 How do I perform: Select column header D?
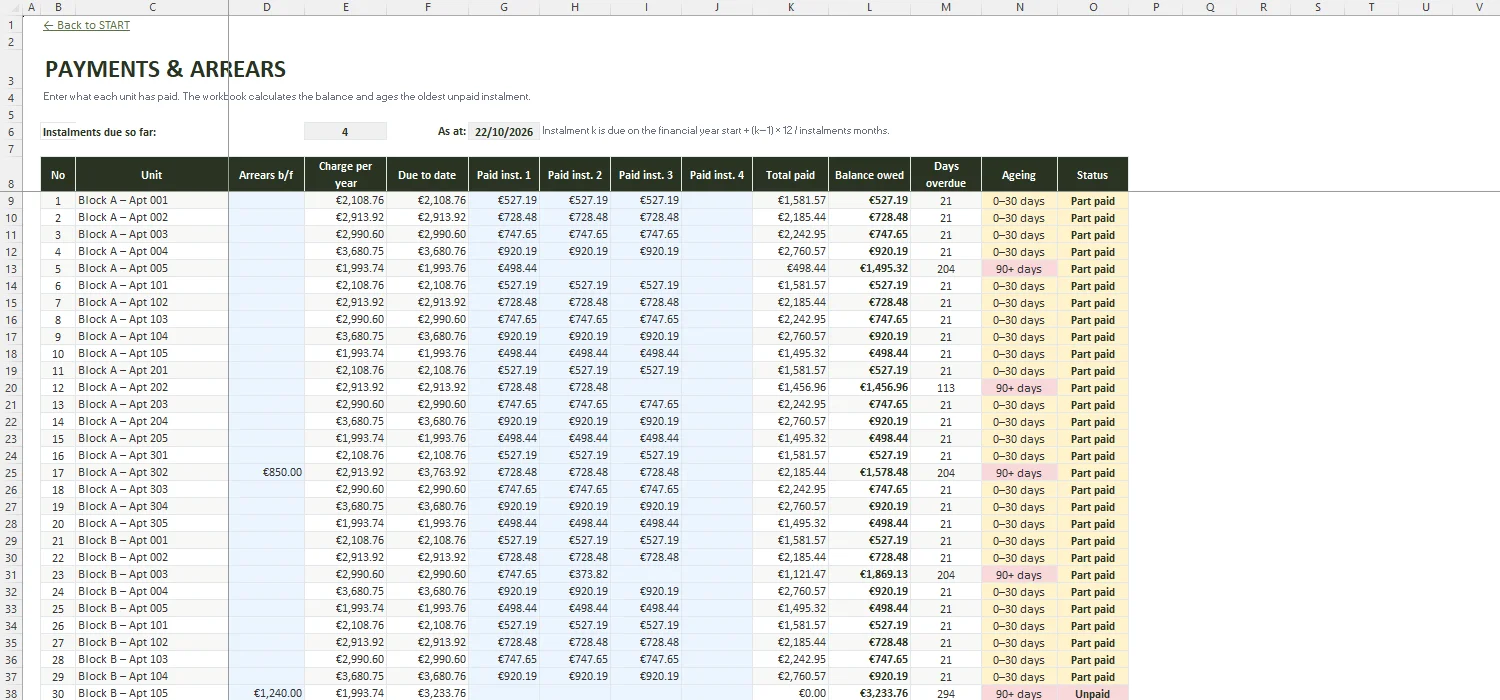tap(266, 7)
